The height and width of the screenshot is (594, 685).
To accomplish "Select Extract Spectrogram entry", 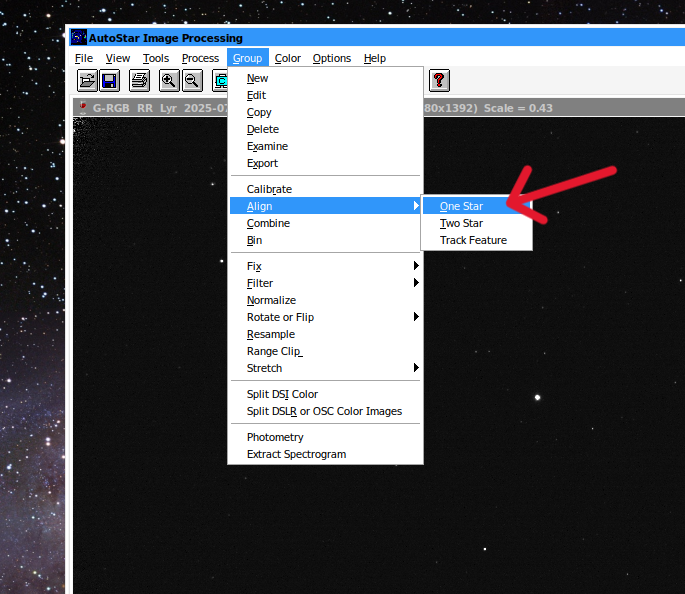I will click(325, 454).
